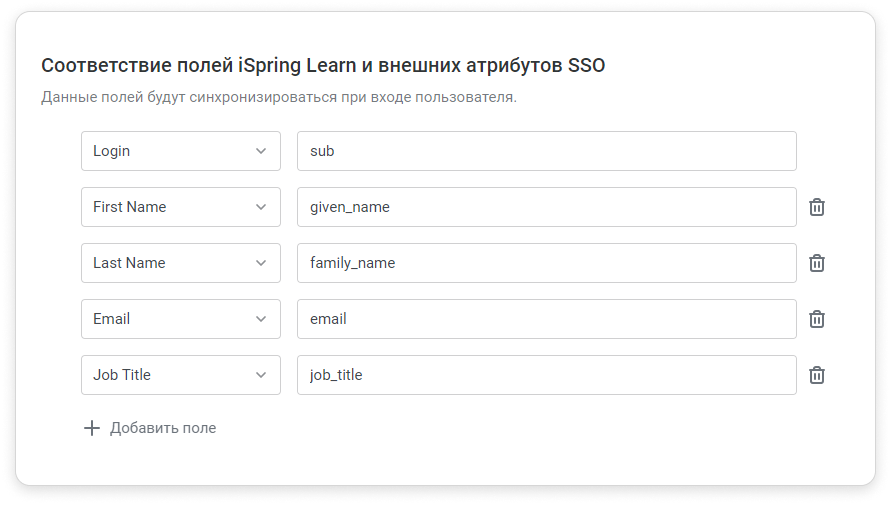Expand the Email field dropdown

(x=181, y=319)
